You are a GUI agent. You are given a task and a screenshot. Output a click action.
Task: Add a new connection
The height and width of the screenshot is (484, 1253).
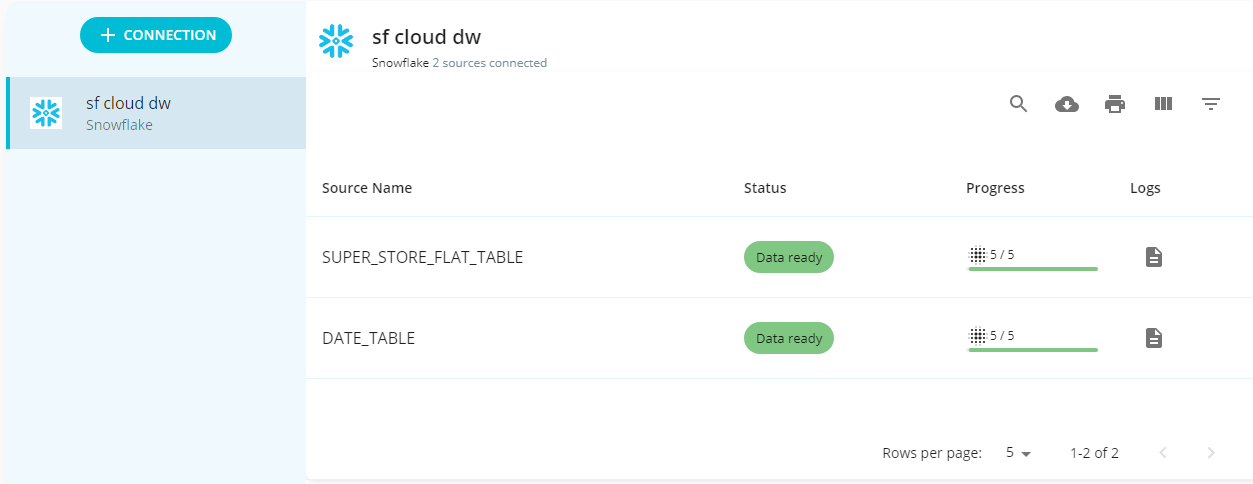[156, 35]
